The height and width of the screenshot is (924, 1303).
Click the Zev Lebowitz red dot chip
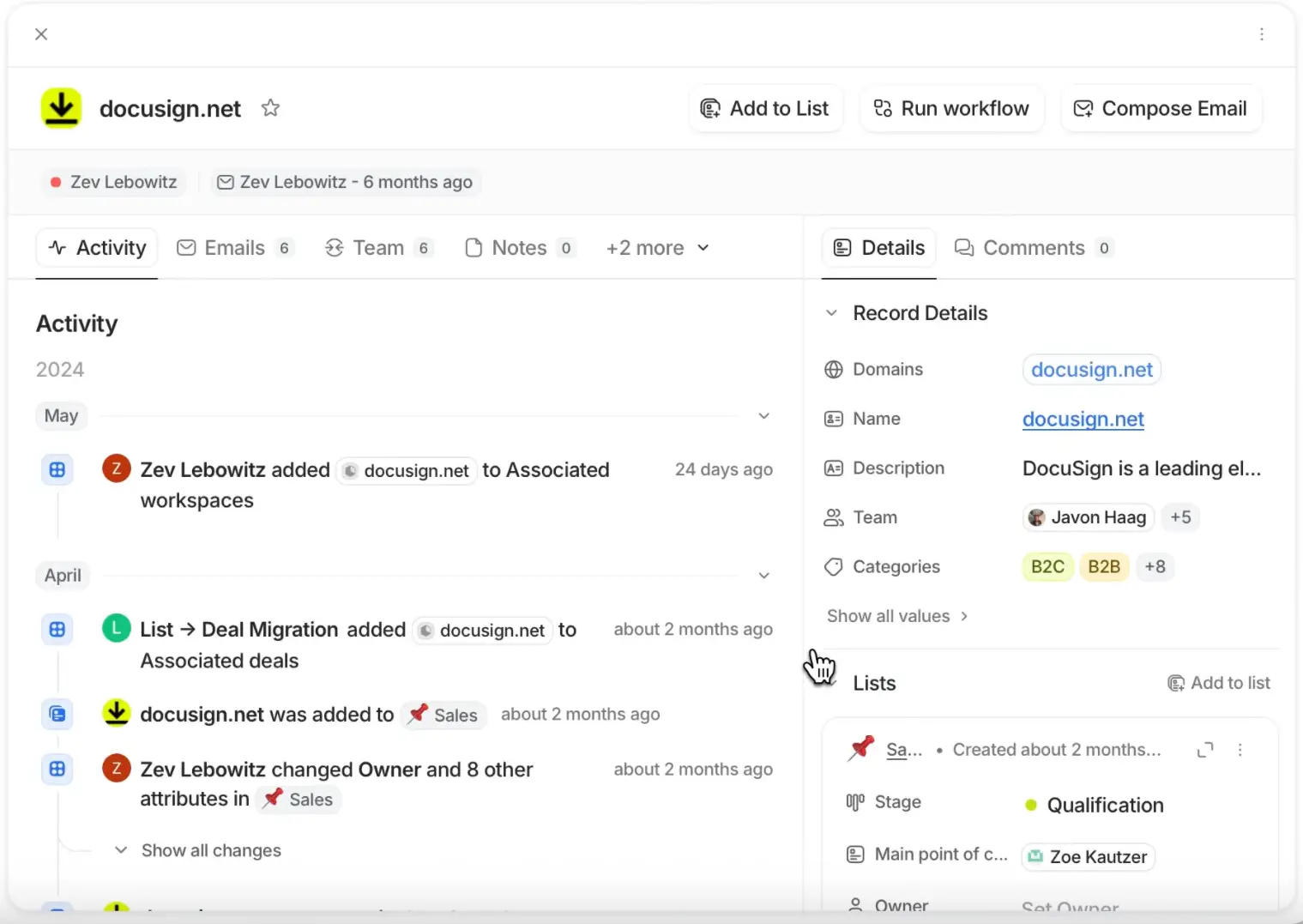click(113, 182)
